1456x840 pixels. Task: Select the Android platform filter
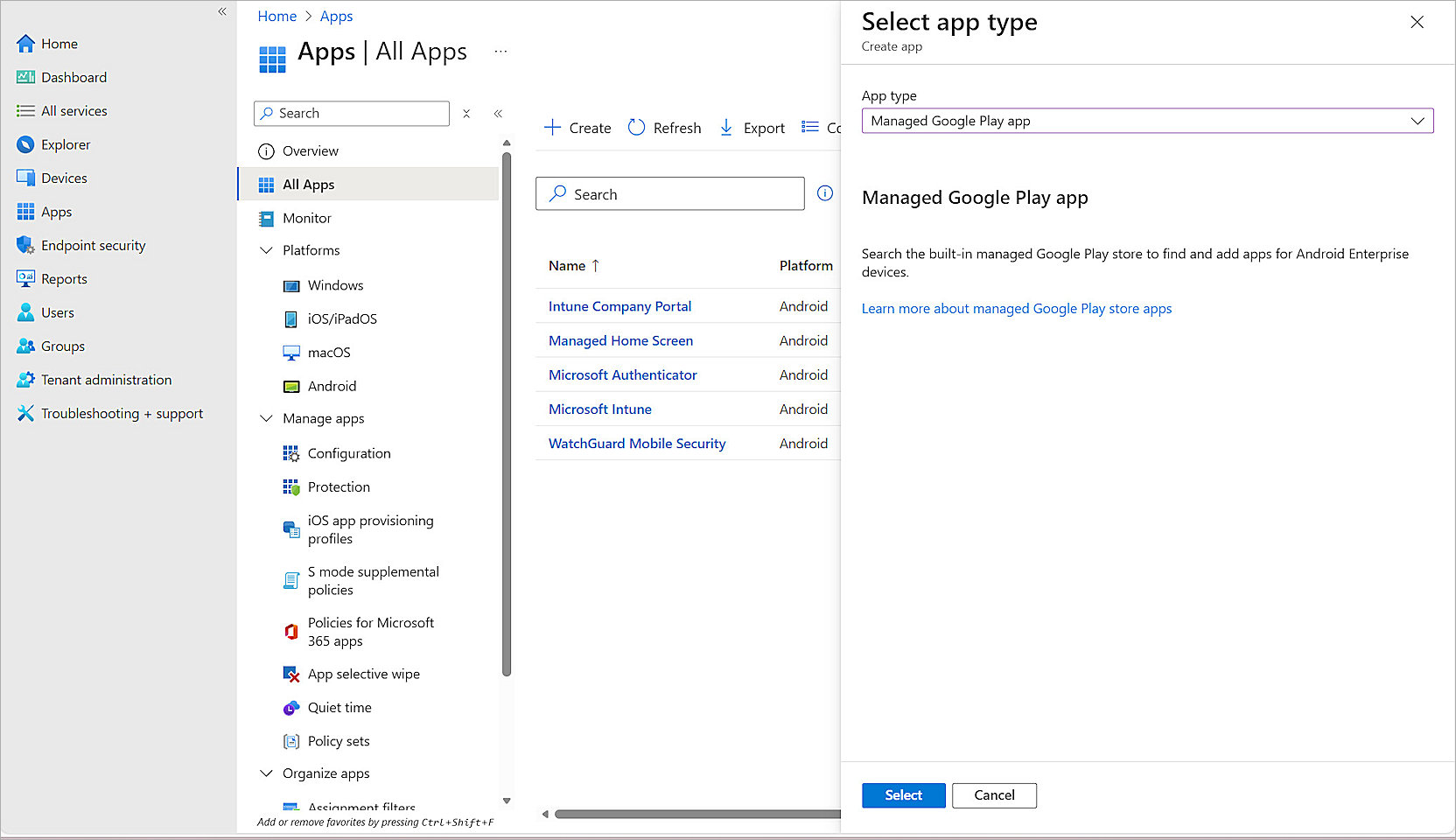point(332,386)
